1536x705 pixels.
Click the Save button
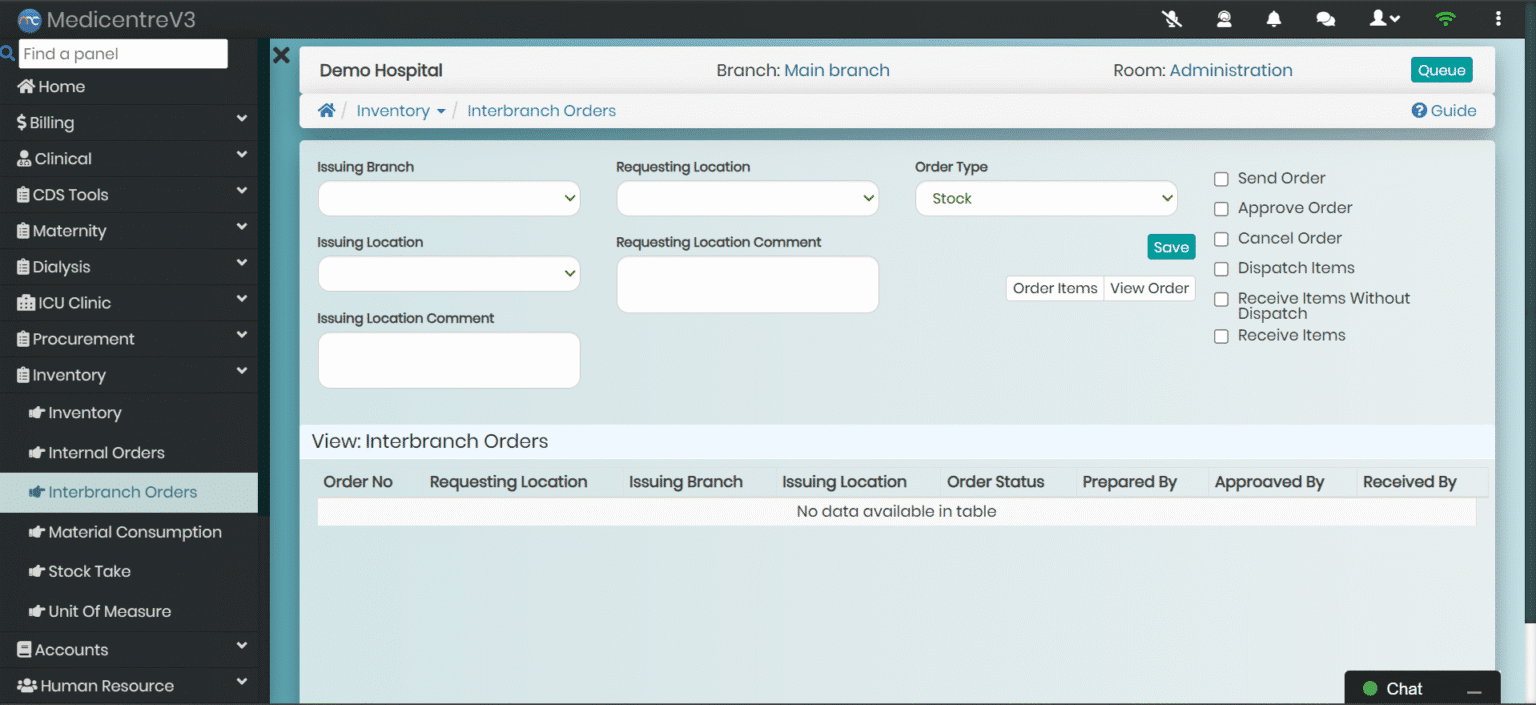pos(1170,247)
